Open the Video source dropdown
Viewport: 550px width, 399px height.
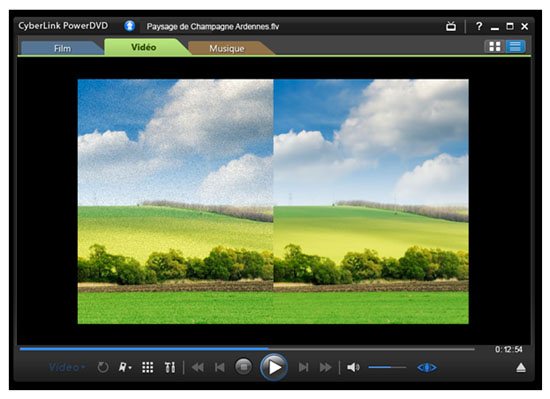[x=67, y=367]
